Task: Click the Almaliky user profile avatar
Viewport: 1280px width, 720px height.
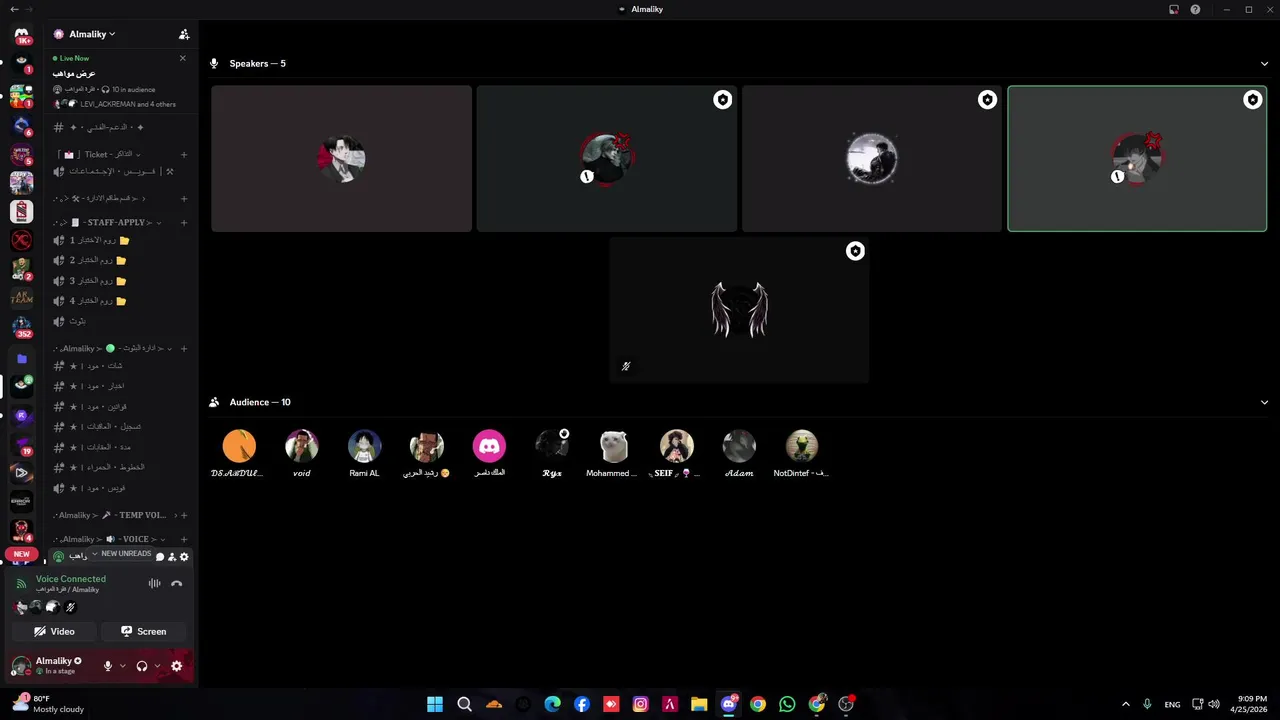Action: [21, 665]
